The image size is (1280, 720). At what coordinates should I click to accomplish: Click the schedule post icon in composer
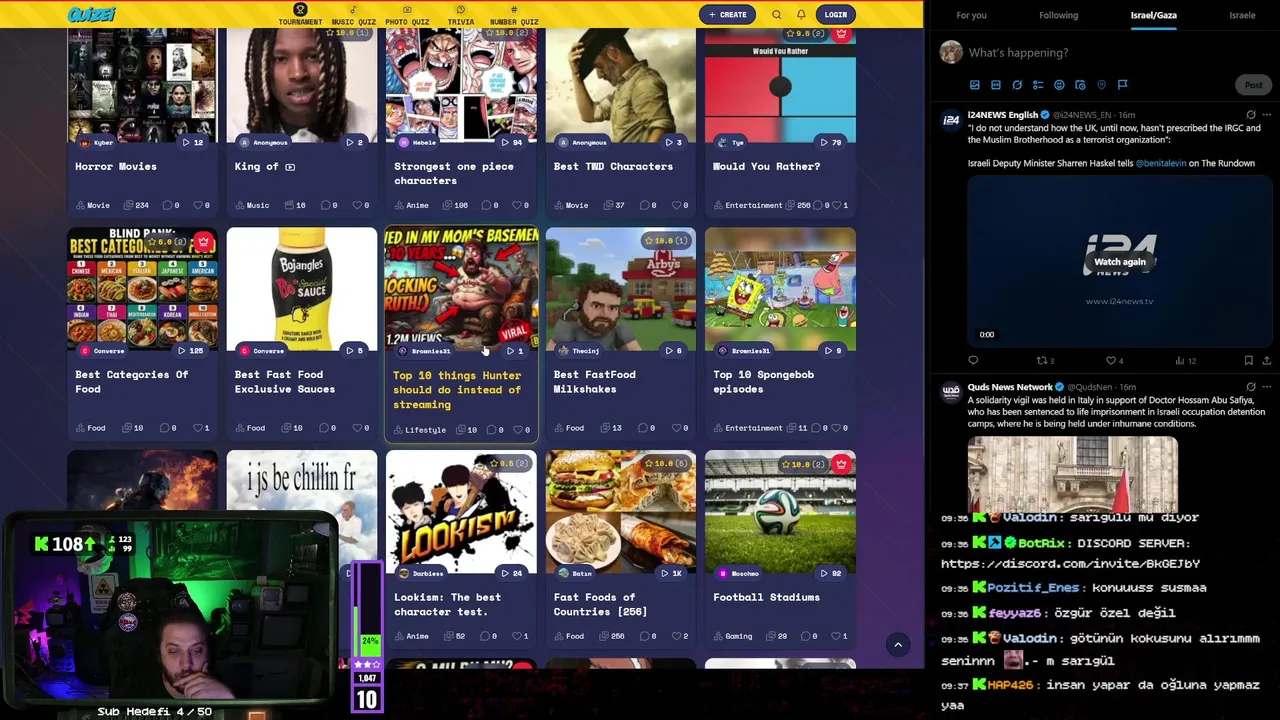1080,85
